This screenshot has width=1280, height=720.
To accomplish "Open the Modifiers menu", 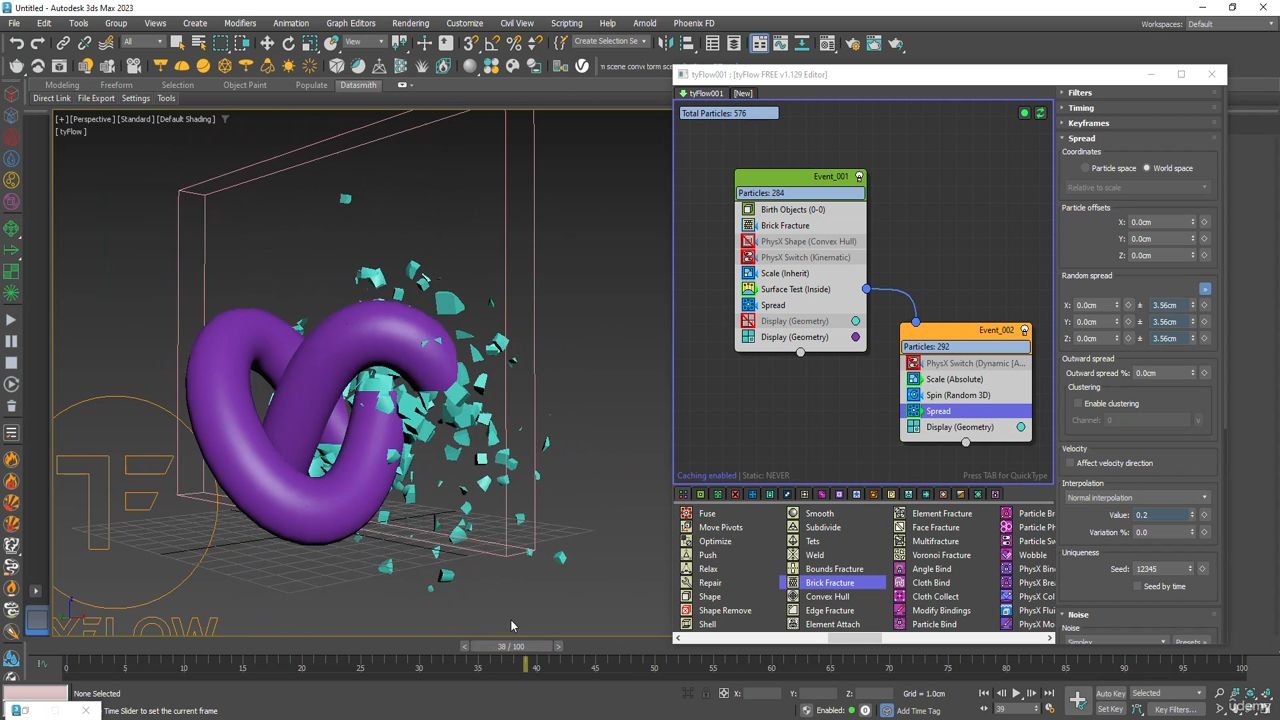I will [240, 23].
